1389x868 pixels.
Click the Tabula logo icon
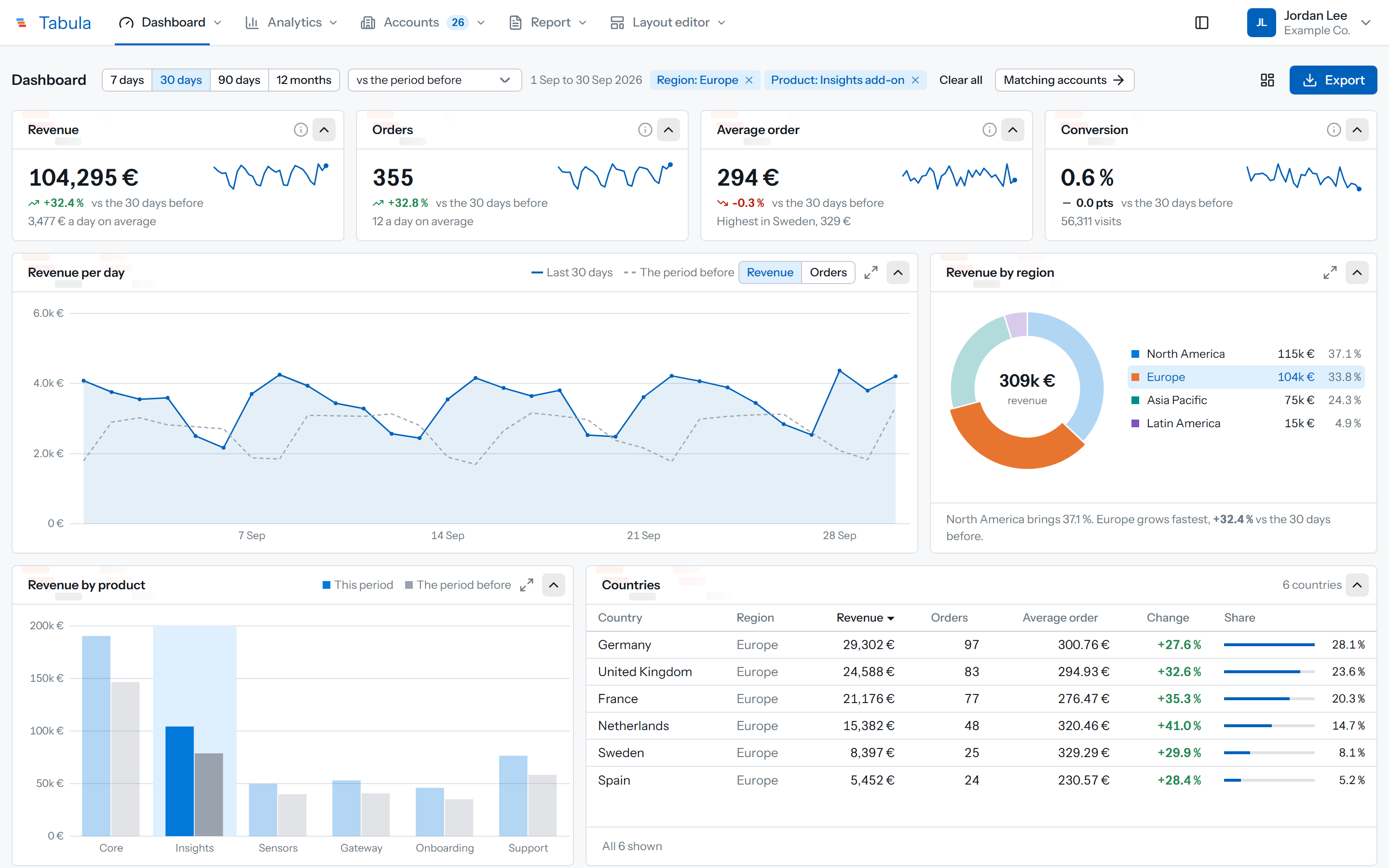click(21, 22)
